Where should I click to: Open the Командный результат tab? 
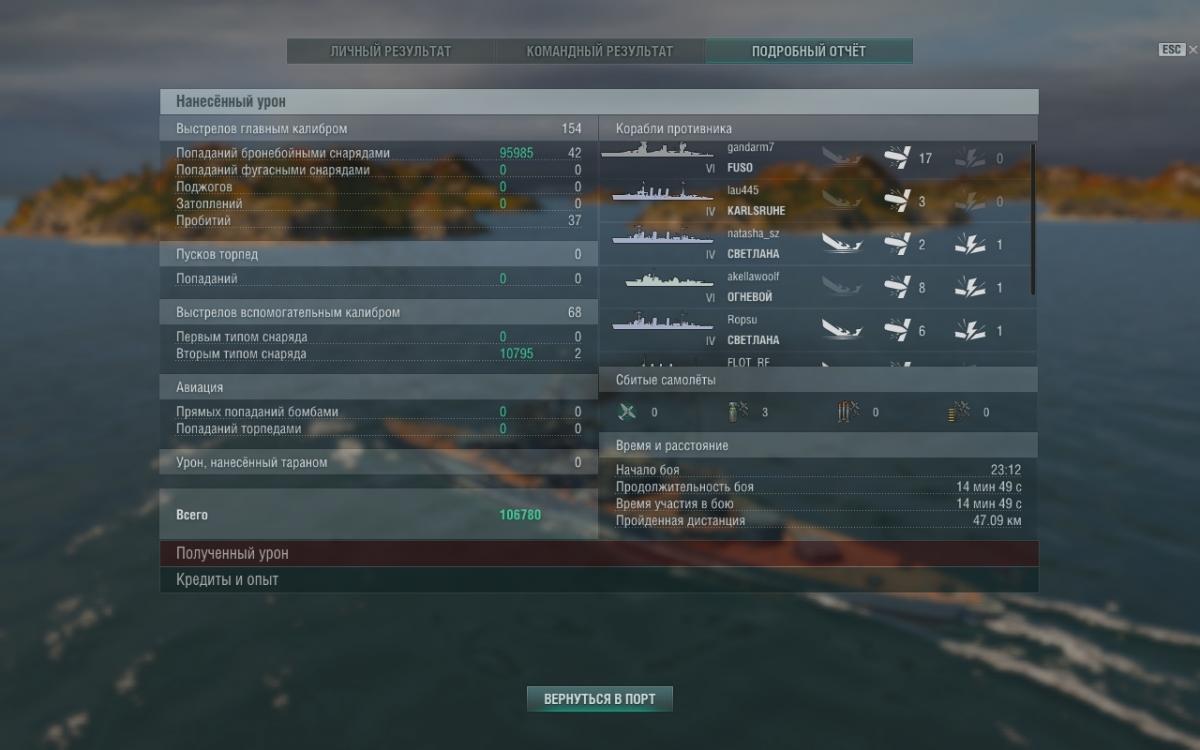pos(600,51)
